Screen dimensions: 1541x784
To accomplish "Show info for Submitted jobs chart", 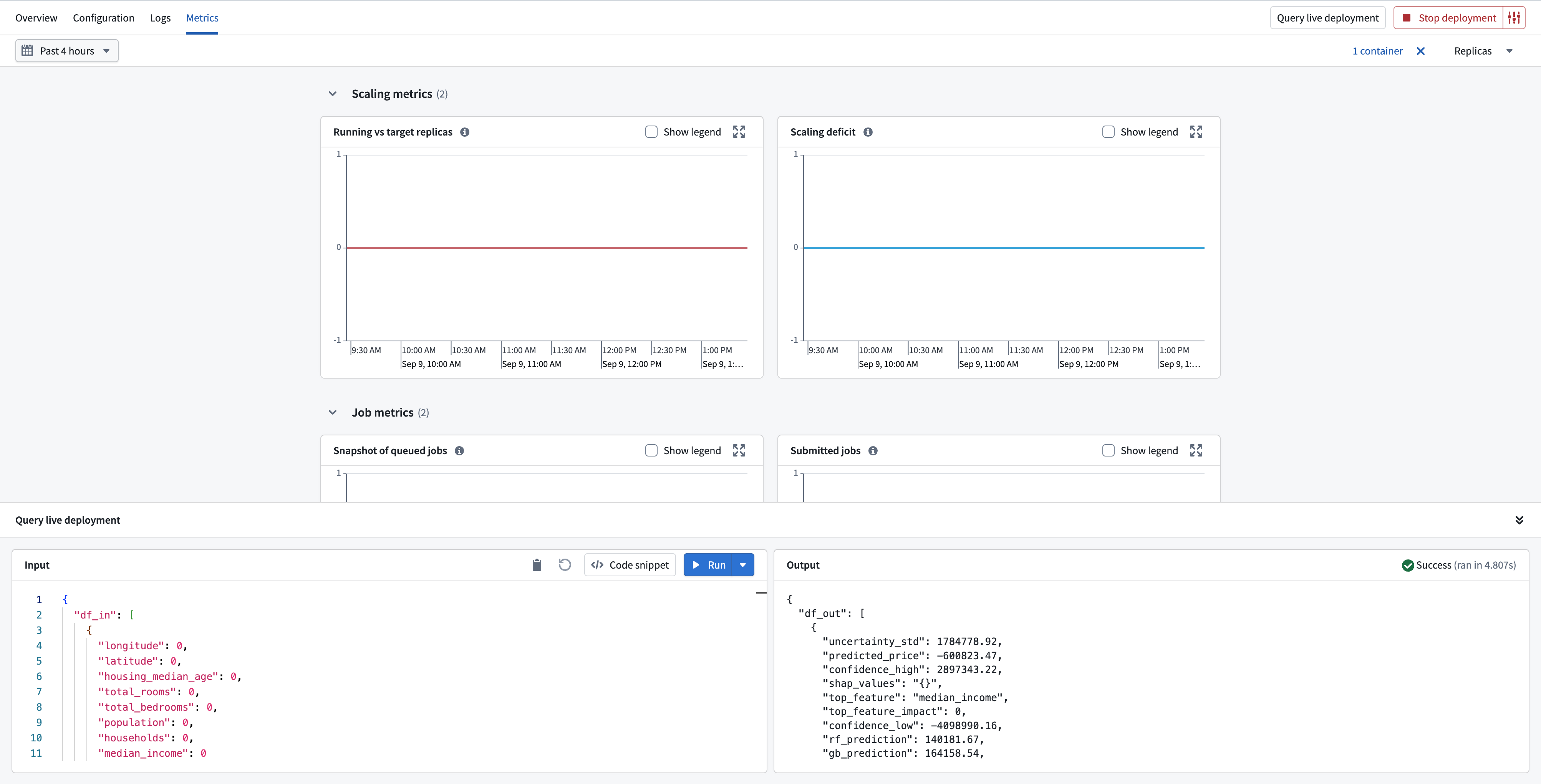I will point(873,451).
